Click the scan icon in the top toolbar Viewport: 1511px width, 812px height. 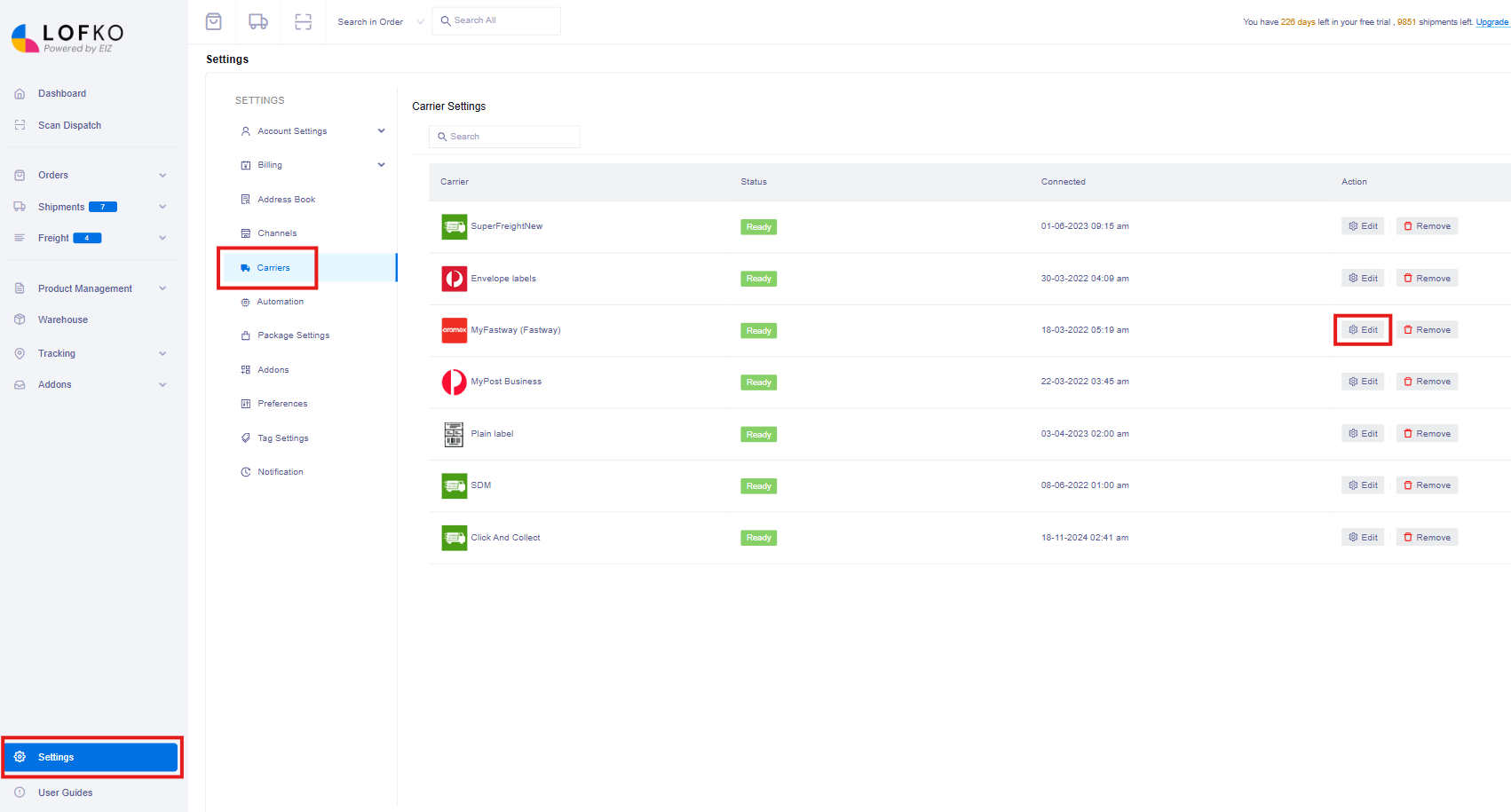(303, 20)
